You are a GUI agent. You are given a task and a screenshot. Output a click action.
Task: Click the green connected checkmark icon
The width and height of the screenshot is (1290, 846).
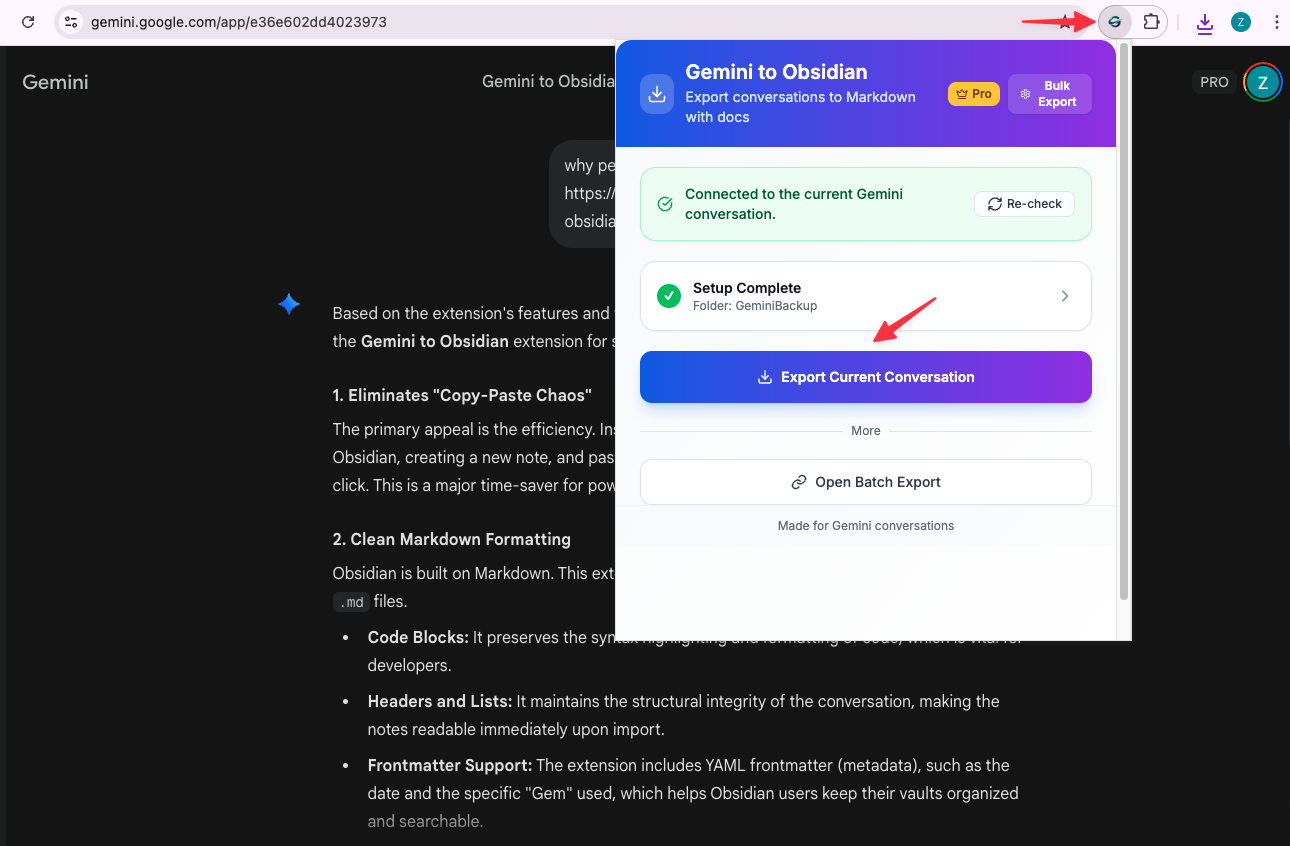[x=665, y=202]
